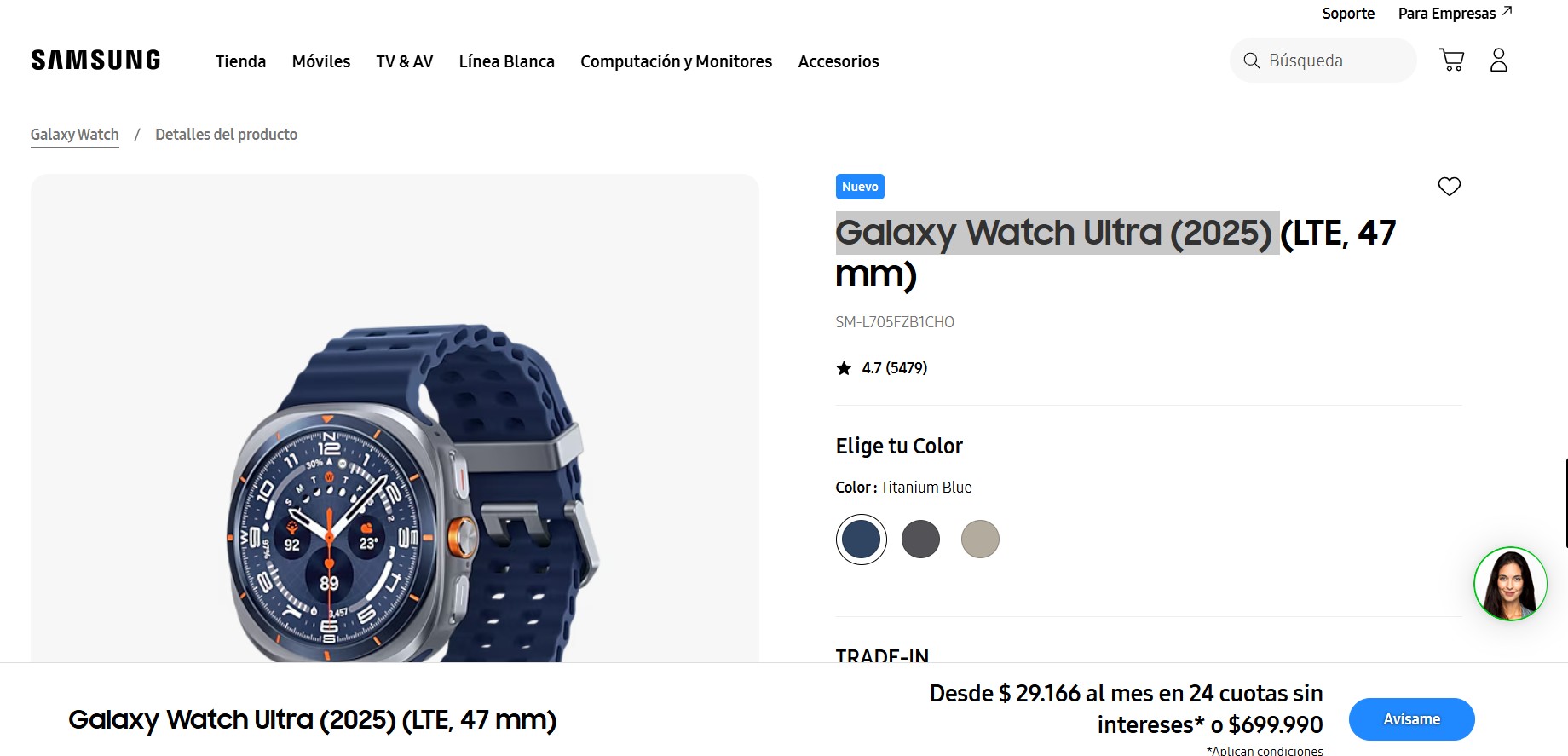1568x756 pixels.
Task: Open the Línea Blanca menu
Action: point(506,61)
